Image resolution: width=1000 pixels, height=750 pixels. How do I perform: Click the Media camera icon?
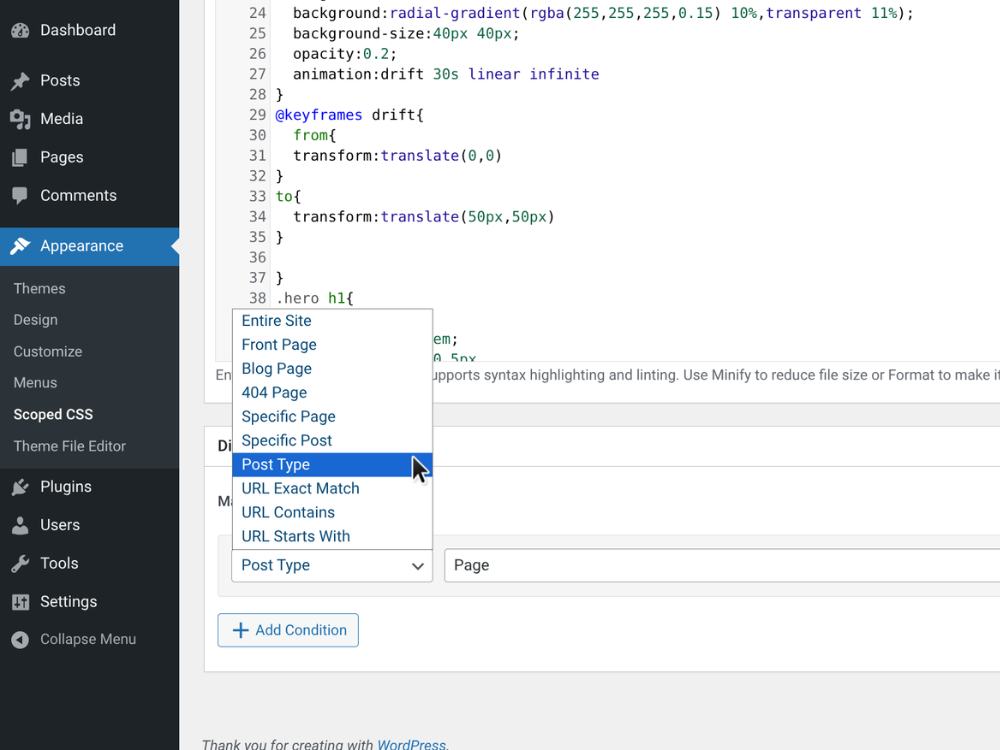(20, 119)
